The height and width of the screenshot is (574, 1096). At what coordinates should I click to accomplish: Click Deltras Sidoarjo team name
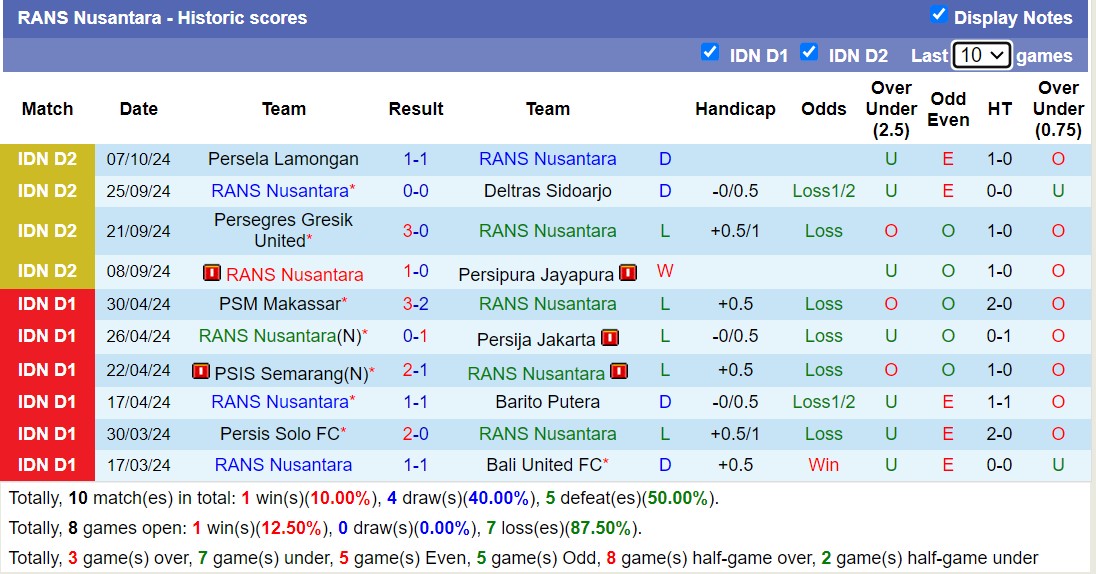pyautogui.click(x=547, y=191)
